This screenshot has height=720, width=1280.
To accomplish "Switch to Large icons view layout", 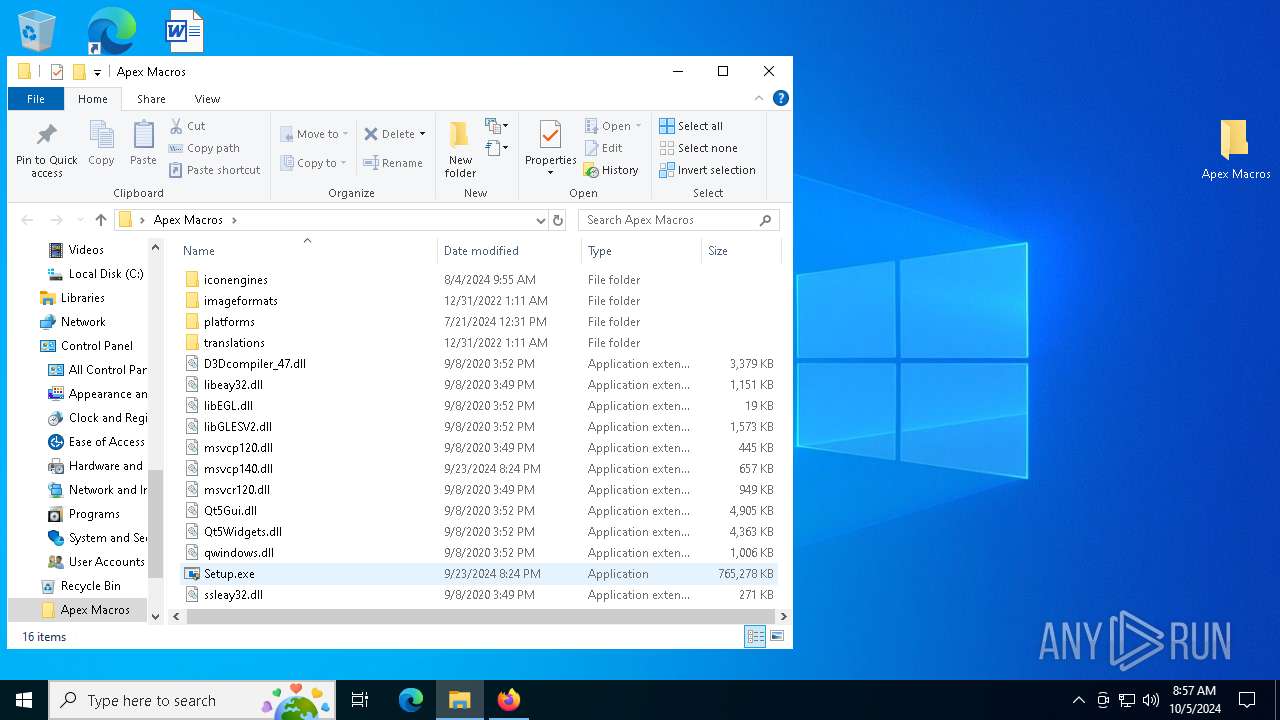I will click(x=777, y=636).
